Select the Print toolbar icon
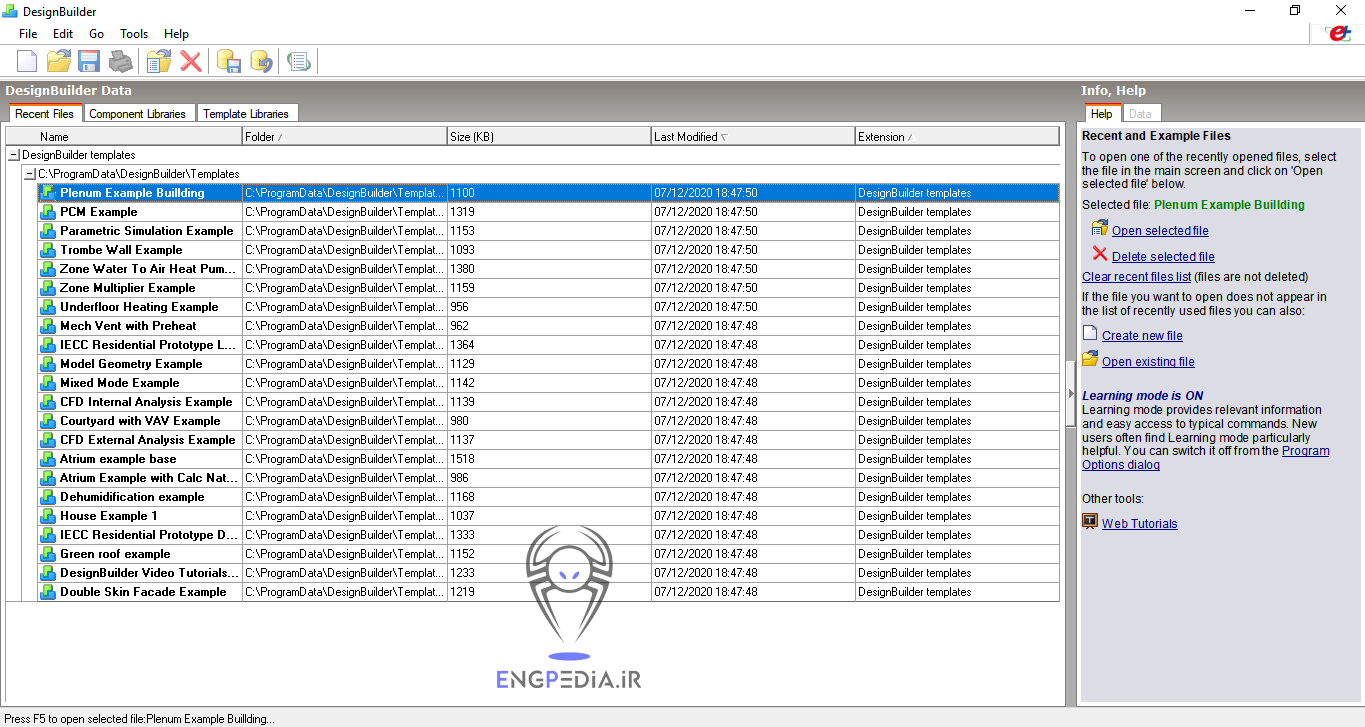Image resolution: width=1365 pixels, height=727 pixels. tap(120, 61)
